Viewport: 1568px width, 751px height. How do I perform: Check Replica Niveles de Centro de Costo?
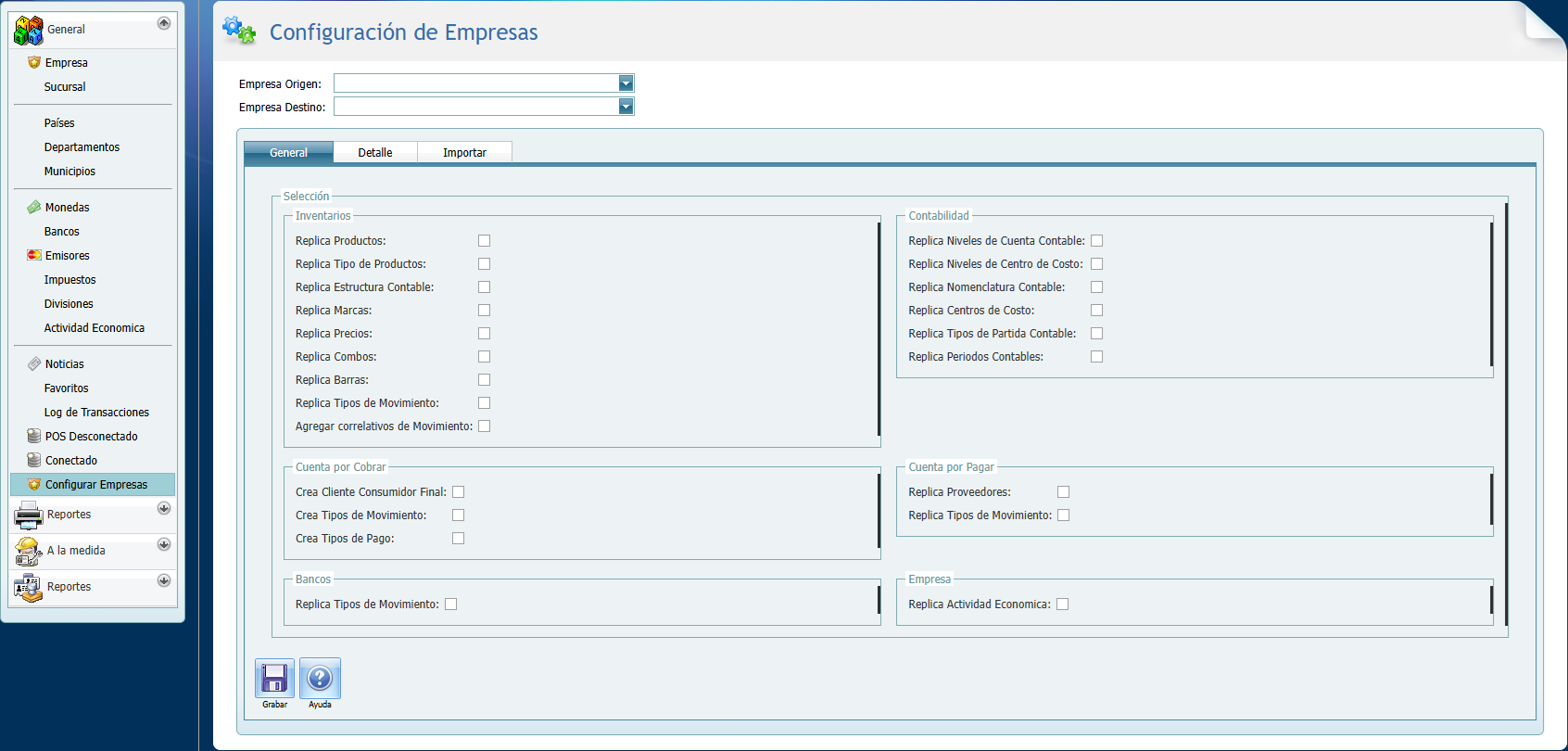tap(1096, 263)
